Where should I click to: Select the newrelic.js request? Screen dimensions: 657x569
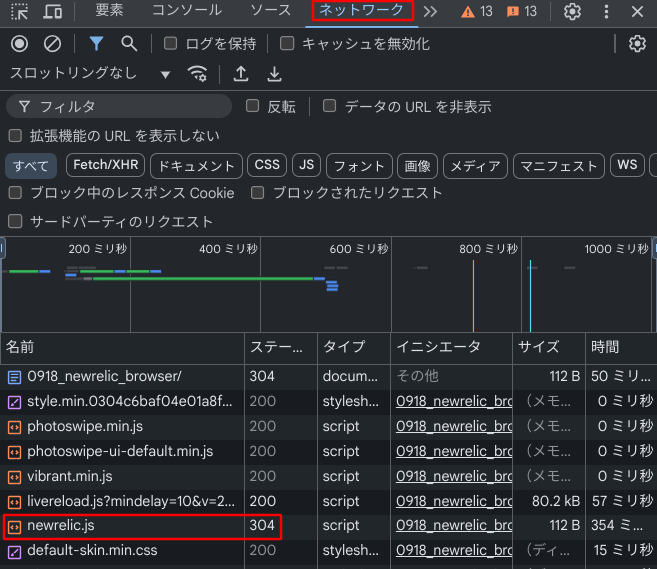click(328, 526)
